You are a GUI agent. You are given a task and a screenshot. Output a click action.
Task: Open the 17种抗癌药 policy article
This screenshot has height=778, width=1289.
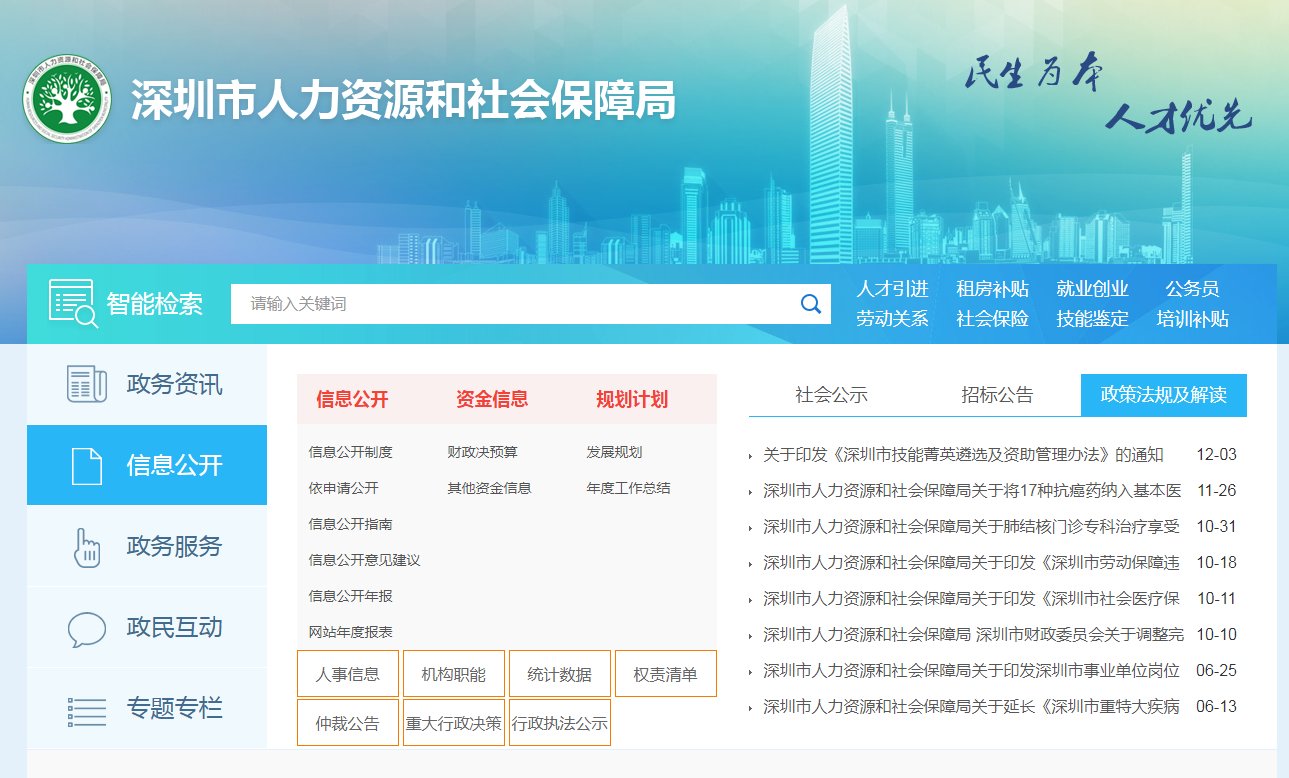pyautogui.click(x=972, y=491)
